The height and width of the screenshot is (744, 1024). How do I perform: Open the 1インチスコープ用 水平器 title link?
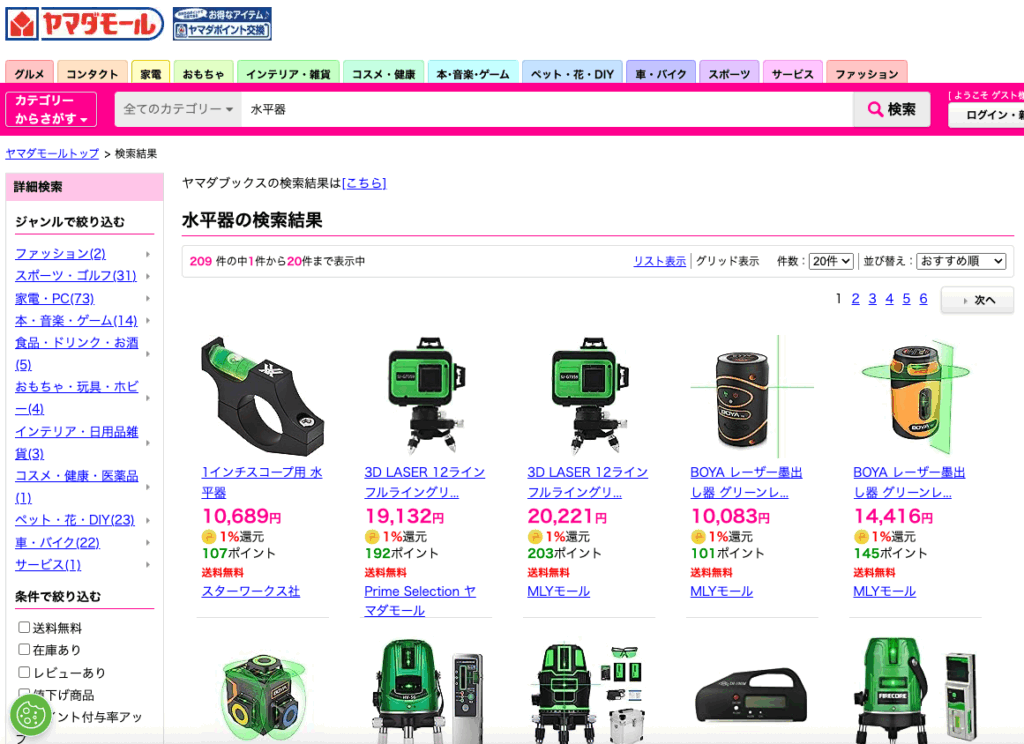point(262,482)
